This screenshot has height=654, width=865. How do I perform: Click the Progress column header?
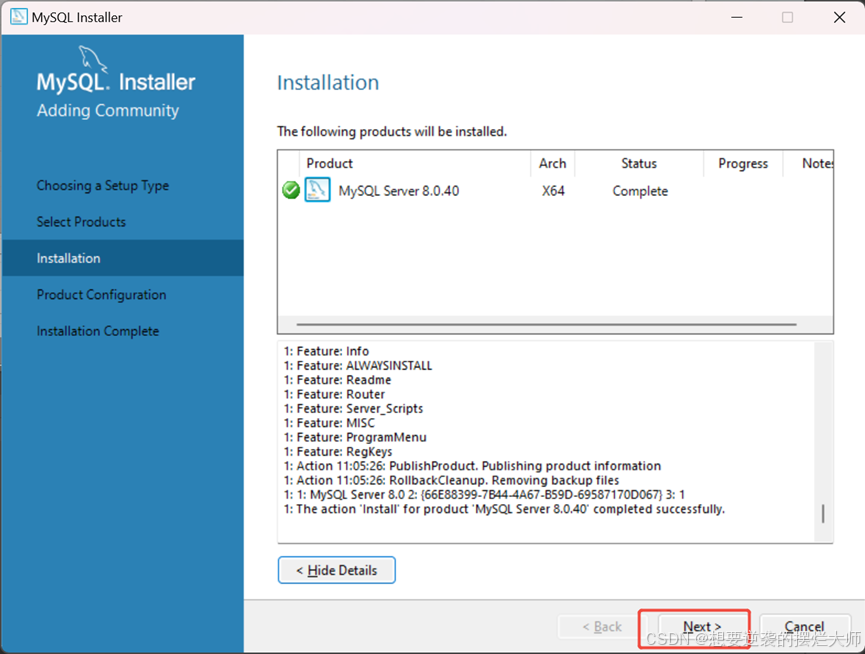(743, 163)
